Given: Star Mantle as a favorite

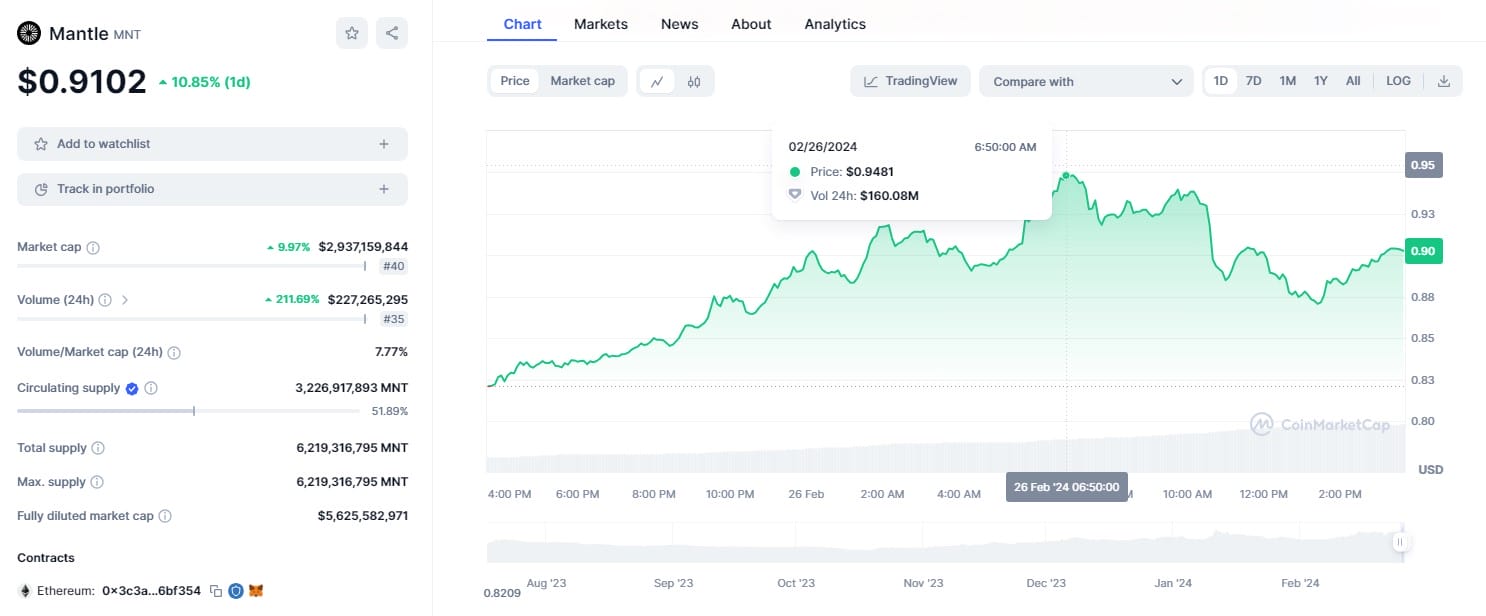Looking at the screenshot, I should [352, 33].
